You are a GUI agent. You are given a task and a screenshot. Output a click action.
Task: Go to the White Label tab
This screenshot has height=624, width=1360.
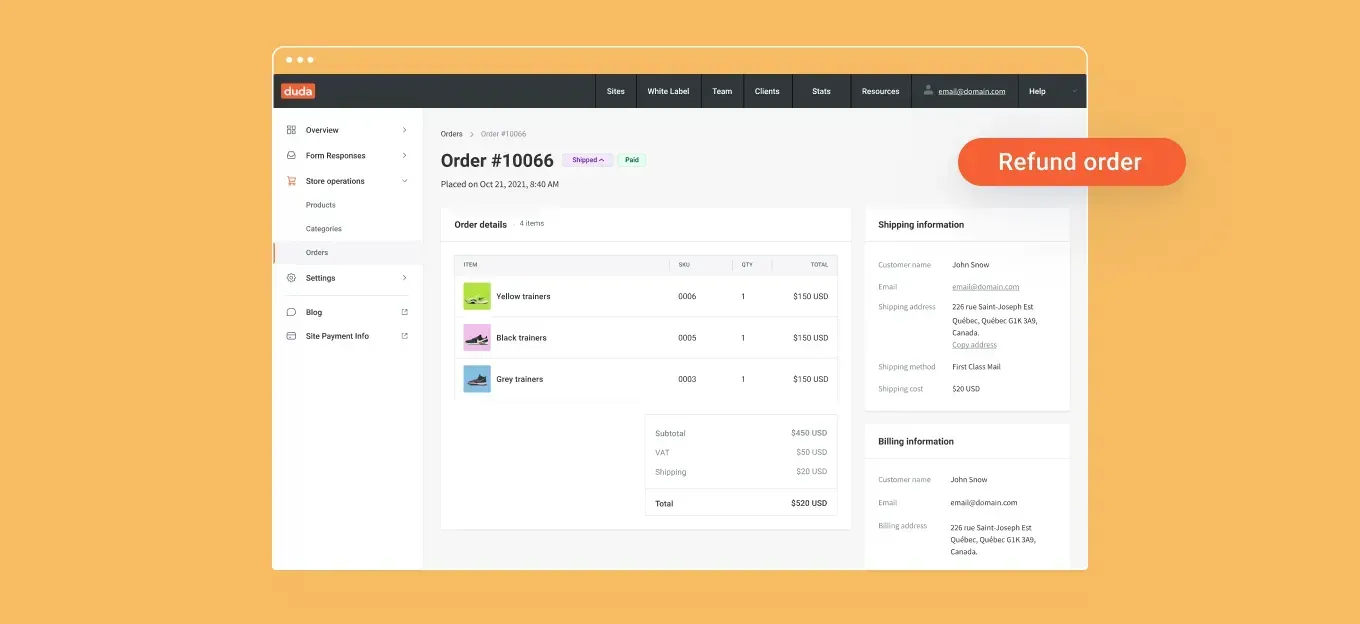[x=668, y=91]
